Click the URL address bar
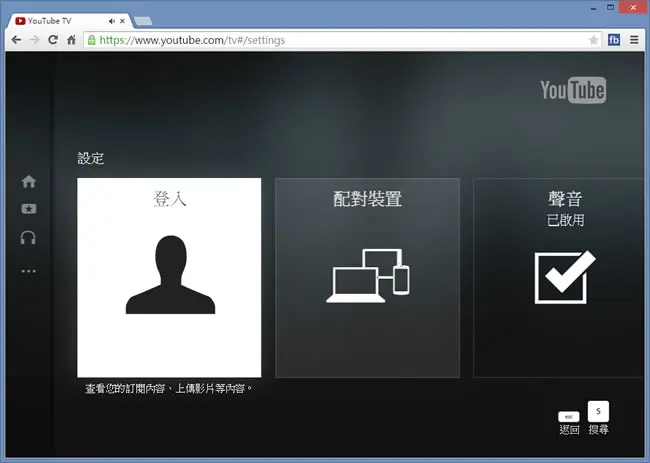650x463 pixels. [x=342, y=40]
